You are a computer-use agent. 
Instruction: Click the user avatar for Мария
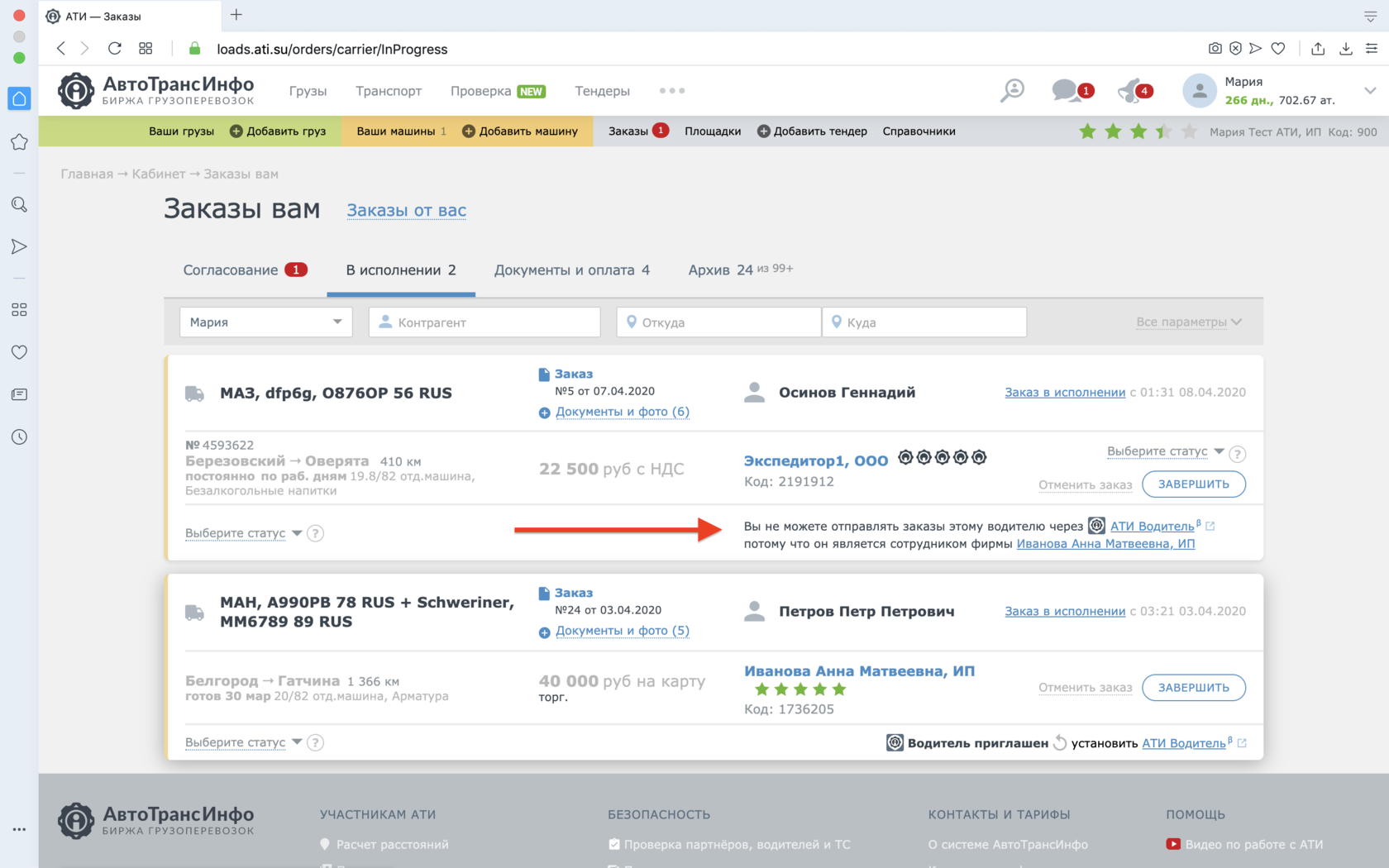click(1199, 91)
